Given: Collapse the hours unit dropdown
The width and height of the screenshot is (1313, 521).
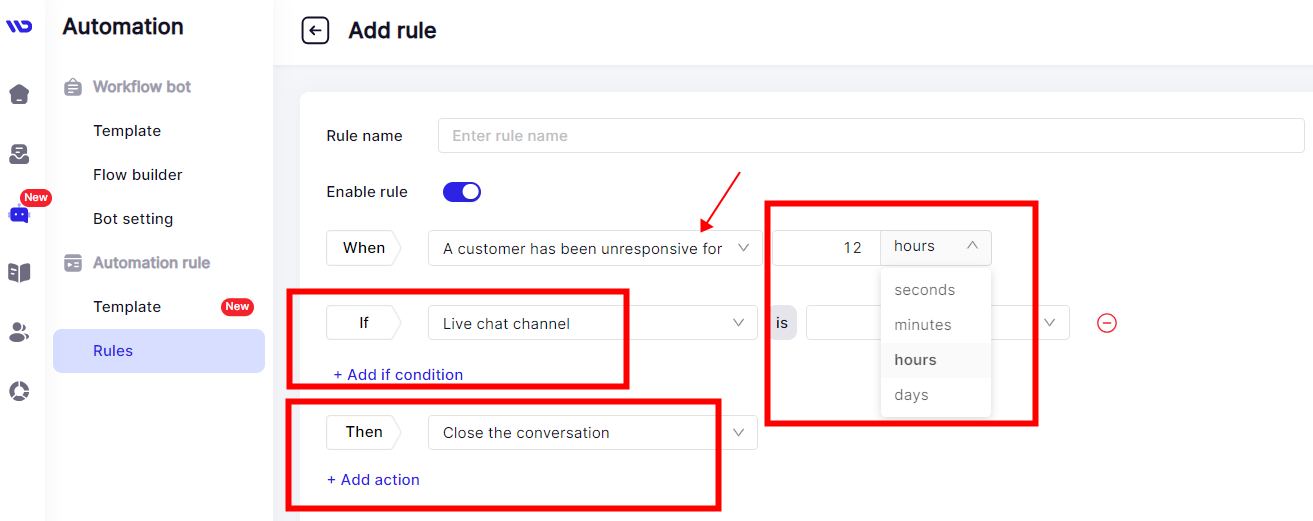Looking at the screenshot, I should [x=936, y=246].
